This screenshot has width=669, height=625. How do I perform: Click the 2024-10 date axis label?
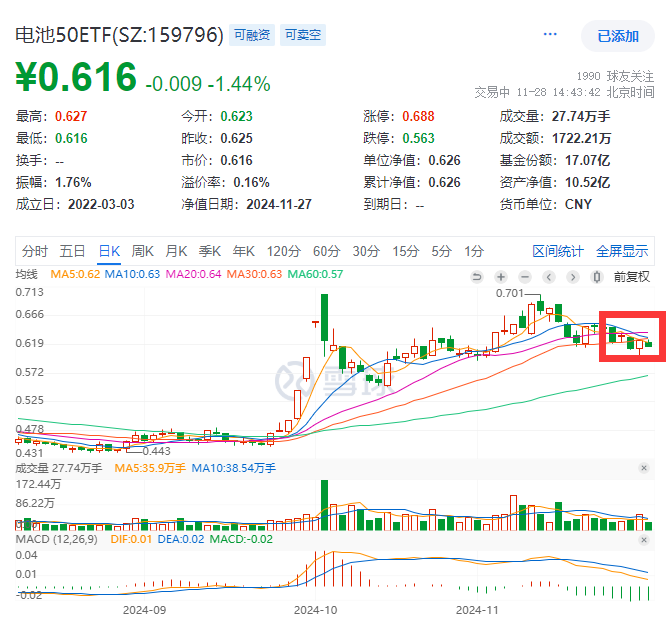[315, 610]
